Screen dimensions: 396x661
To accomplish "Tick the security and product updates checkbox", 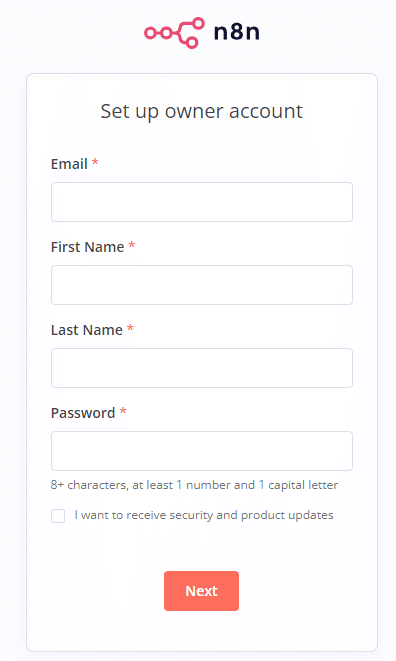I will click(x=58, y=516).
